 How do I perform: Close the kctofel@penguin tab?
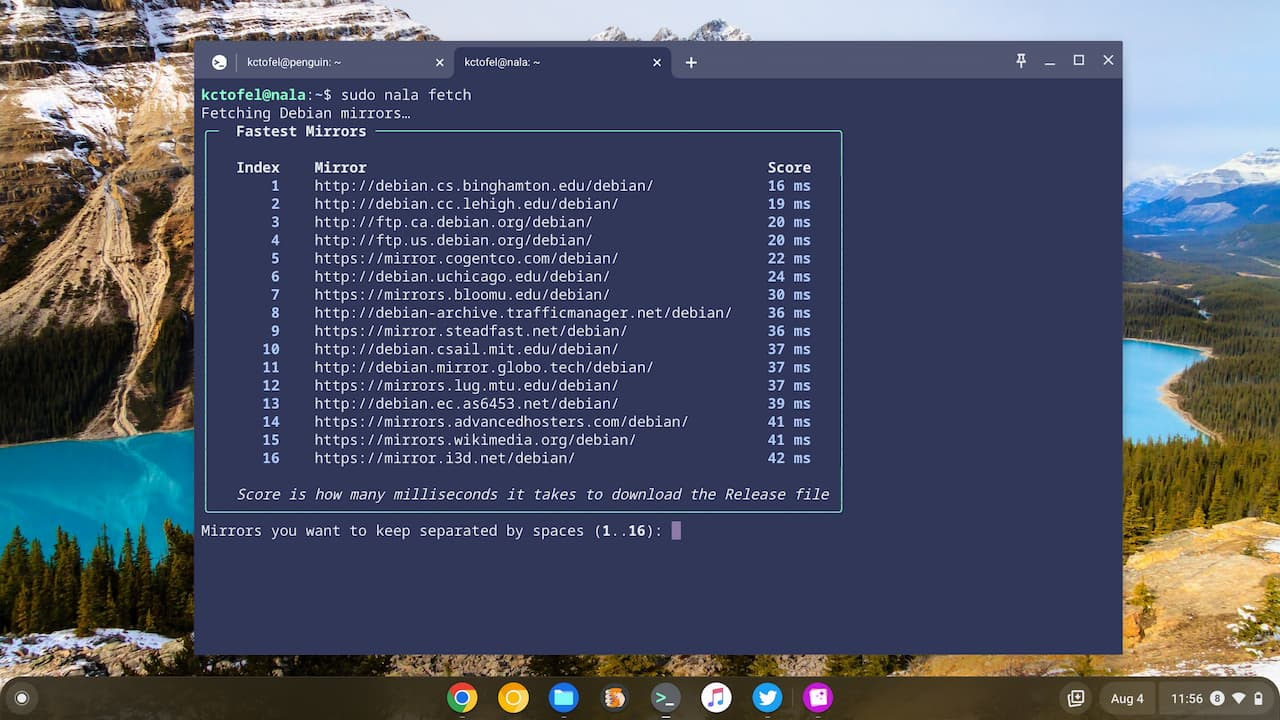(439, 62)
